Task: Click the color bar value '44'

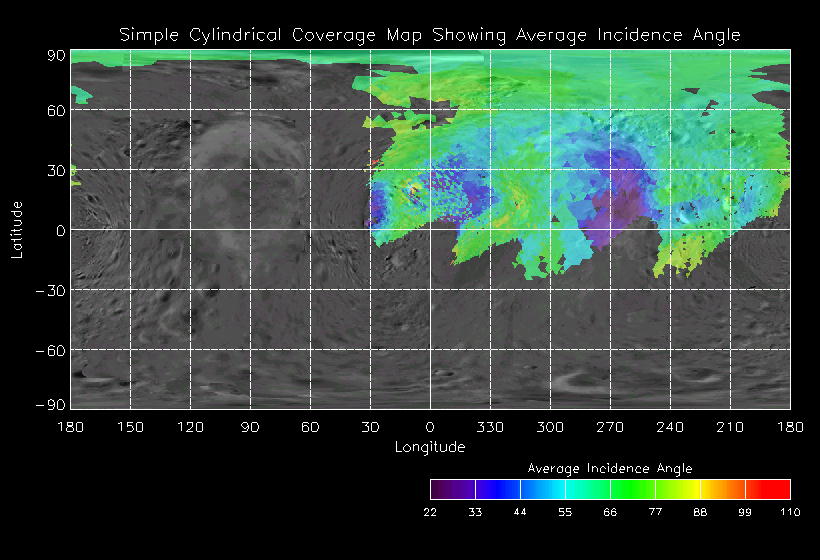Action: click(520, 512)
